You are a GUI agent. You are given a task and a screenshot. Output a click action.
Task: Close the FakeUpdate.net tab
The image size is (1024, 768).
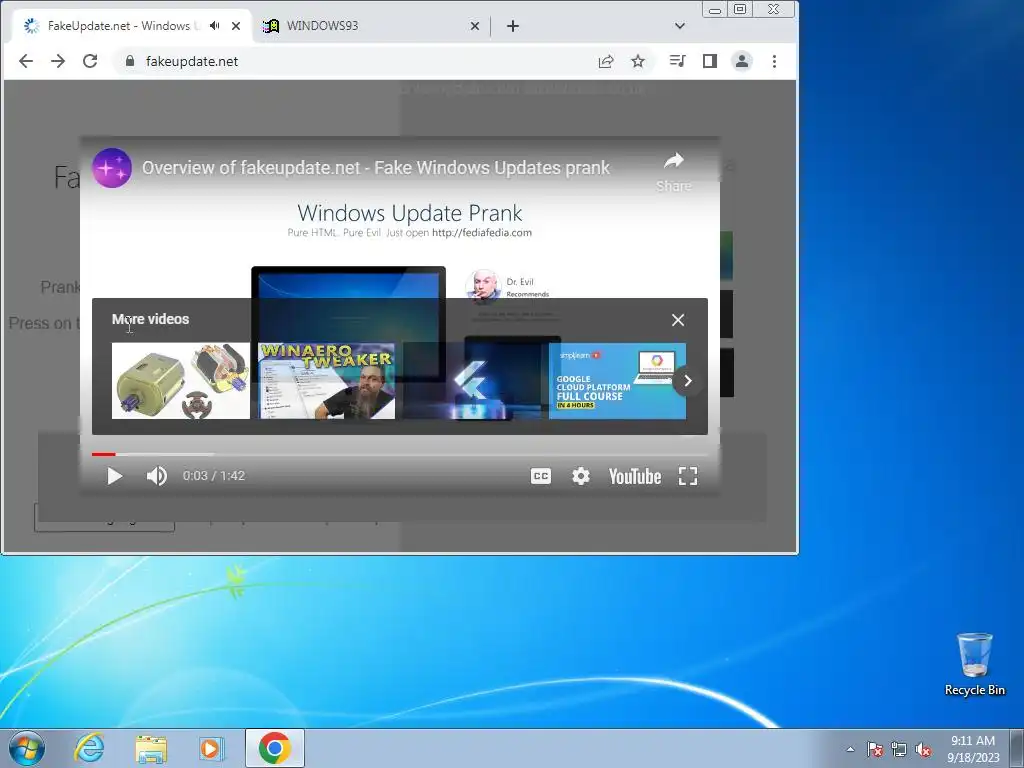coord(236,26)
